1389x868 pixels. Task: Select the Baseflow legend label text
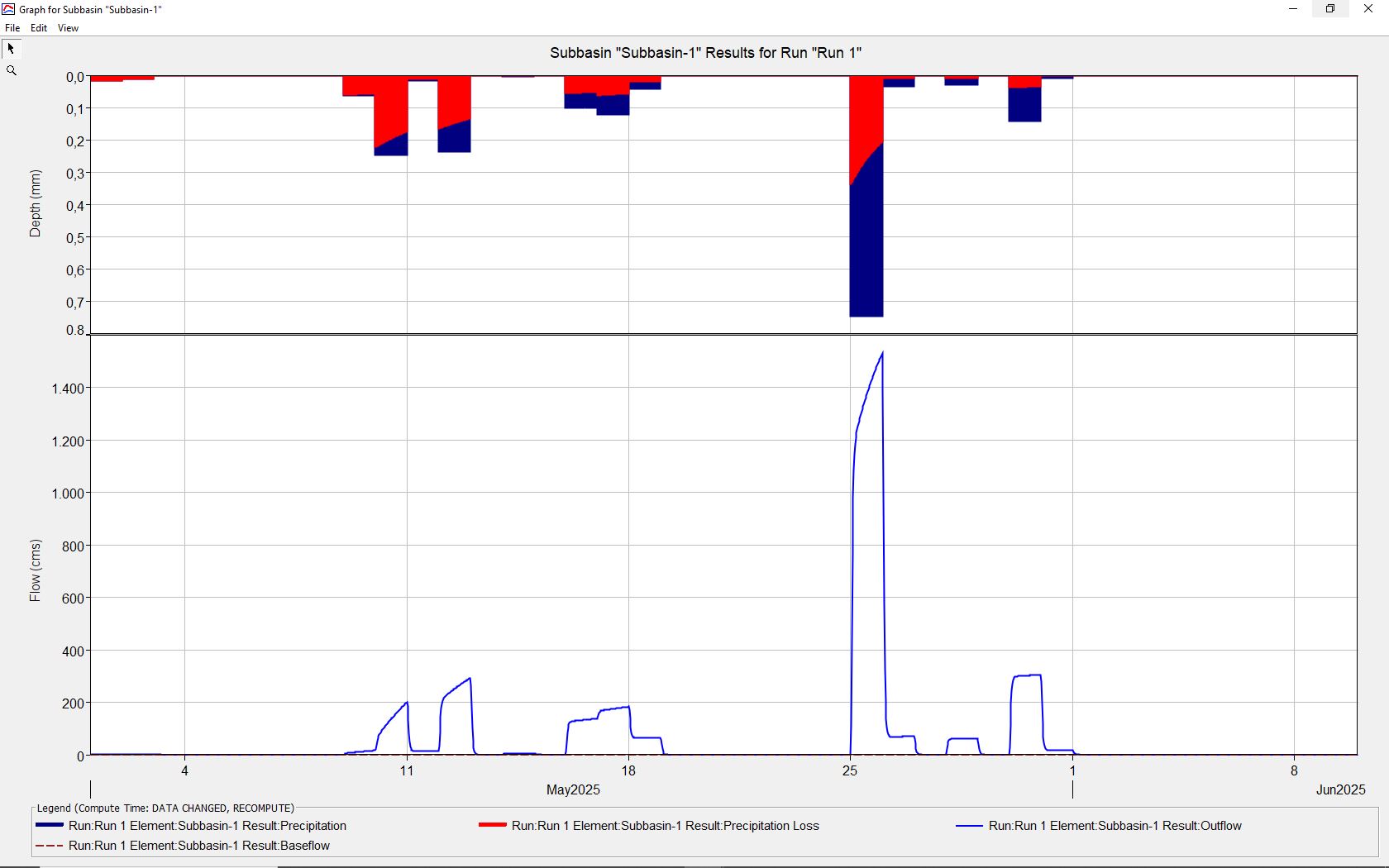(x=199, y=846)
